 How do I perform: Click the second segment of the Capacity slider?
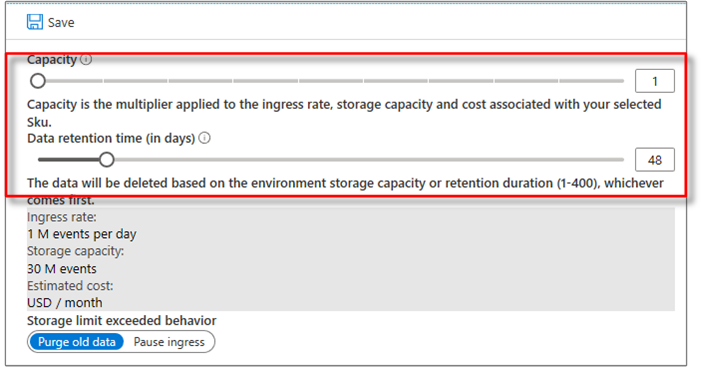[x=135, y=81]
